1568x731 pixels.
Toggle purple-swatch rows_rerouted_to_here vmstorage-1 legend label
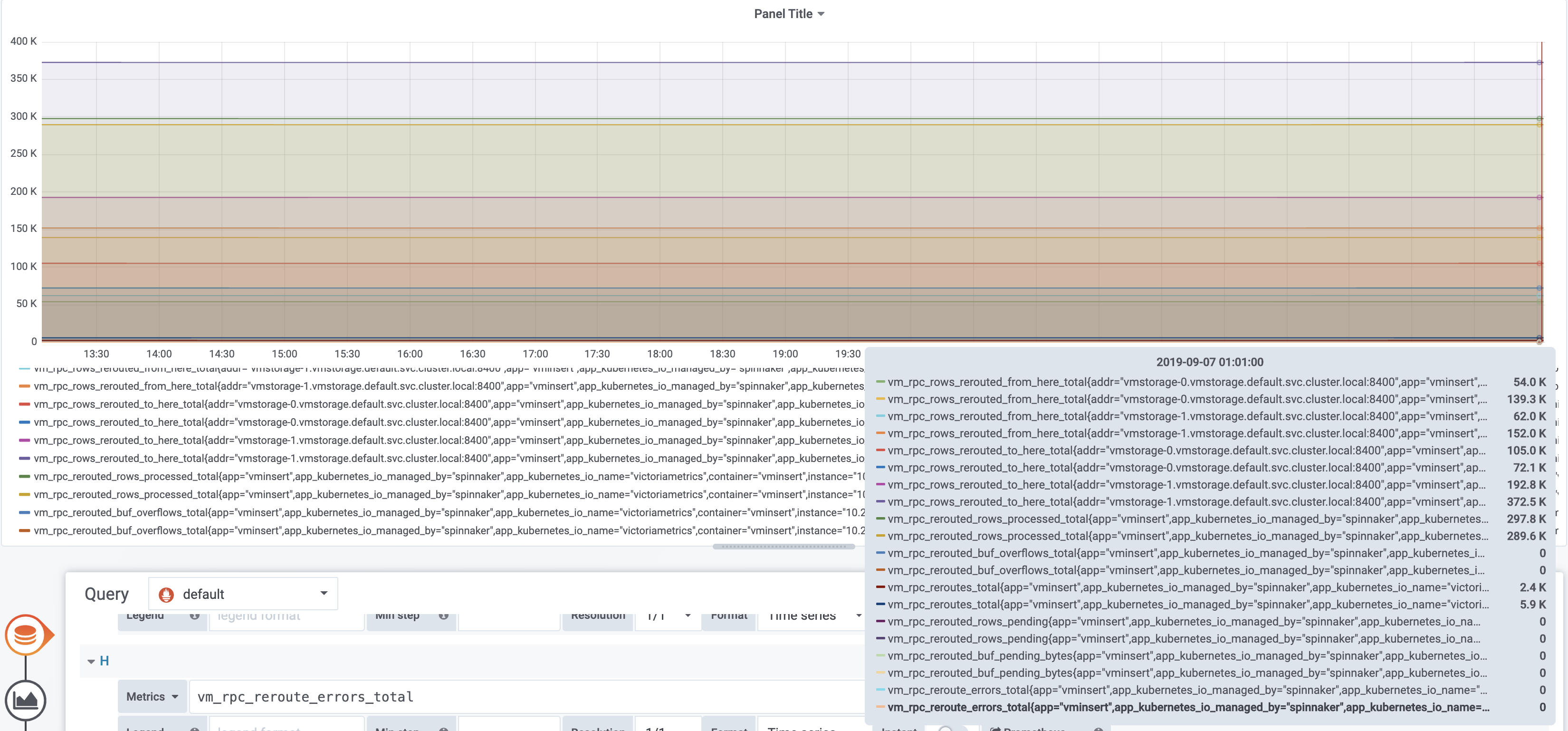(x=449, y=458)
